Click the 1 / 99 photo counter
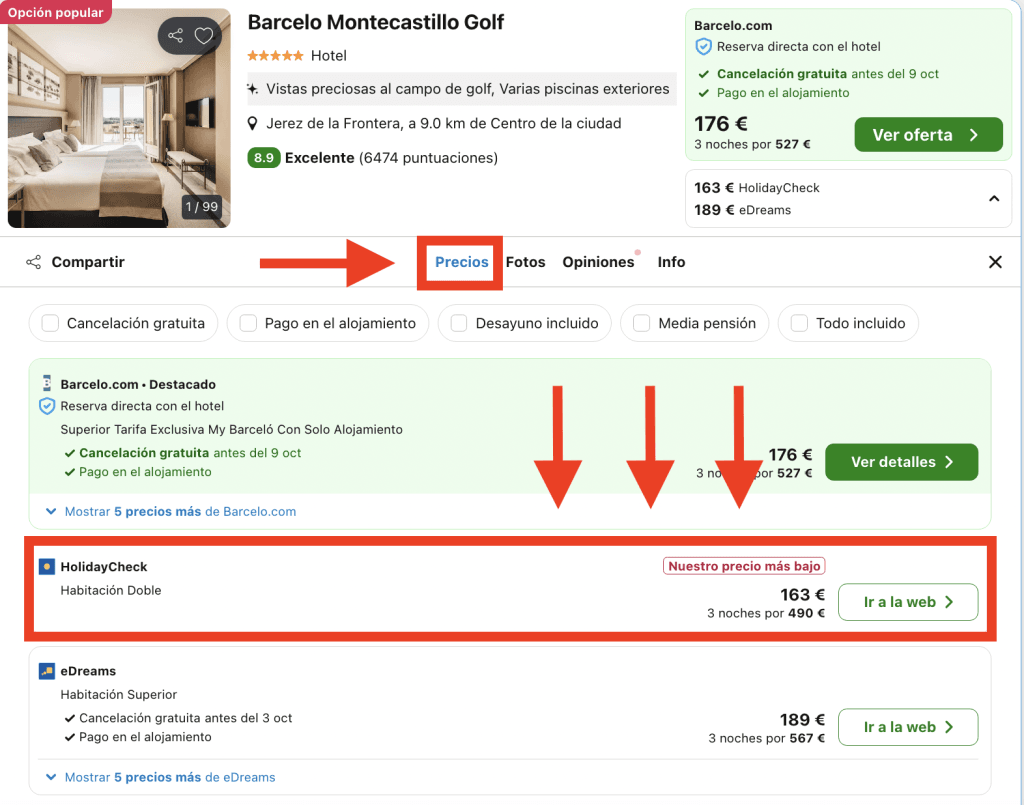This screenshot has width=1024, height=805. point(202,207)
